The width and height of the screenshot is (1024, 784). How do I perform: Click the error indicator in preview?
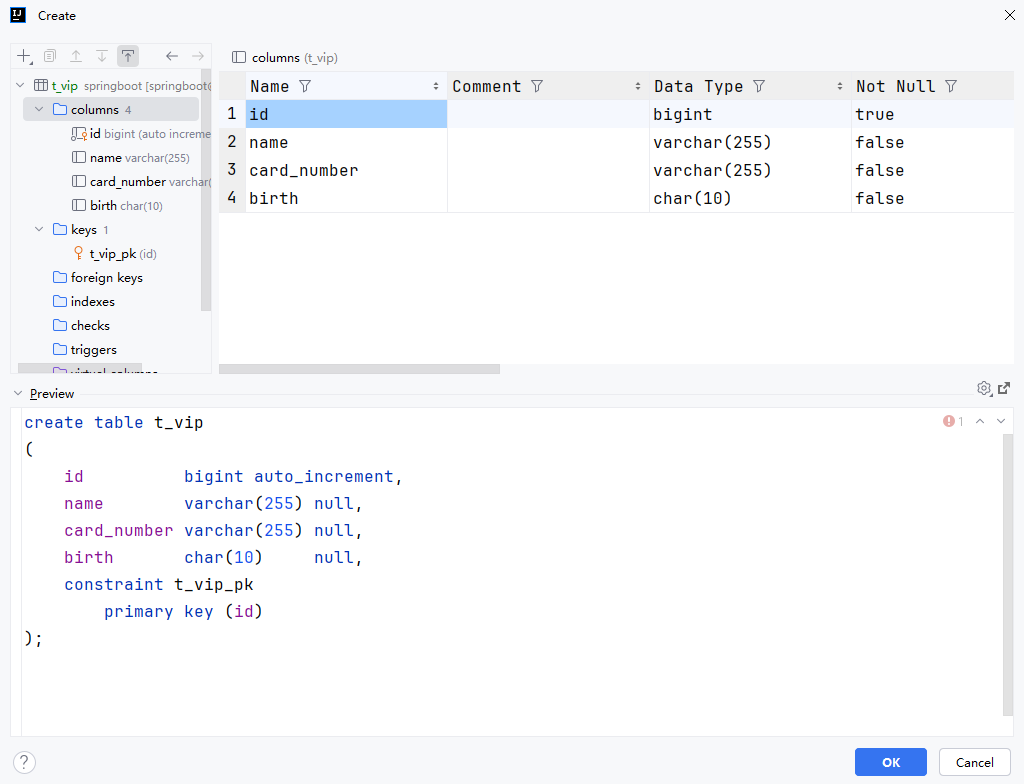[953, 422]
